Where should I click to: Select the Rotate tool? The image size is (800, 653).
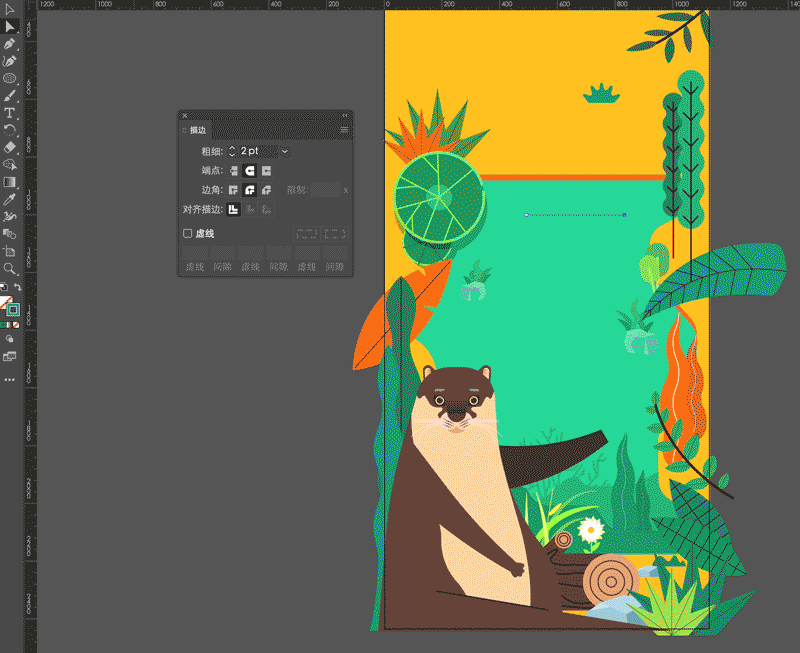coord(9,130)
